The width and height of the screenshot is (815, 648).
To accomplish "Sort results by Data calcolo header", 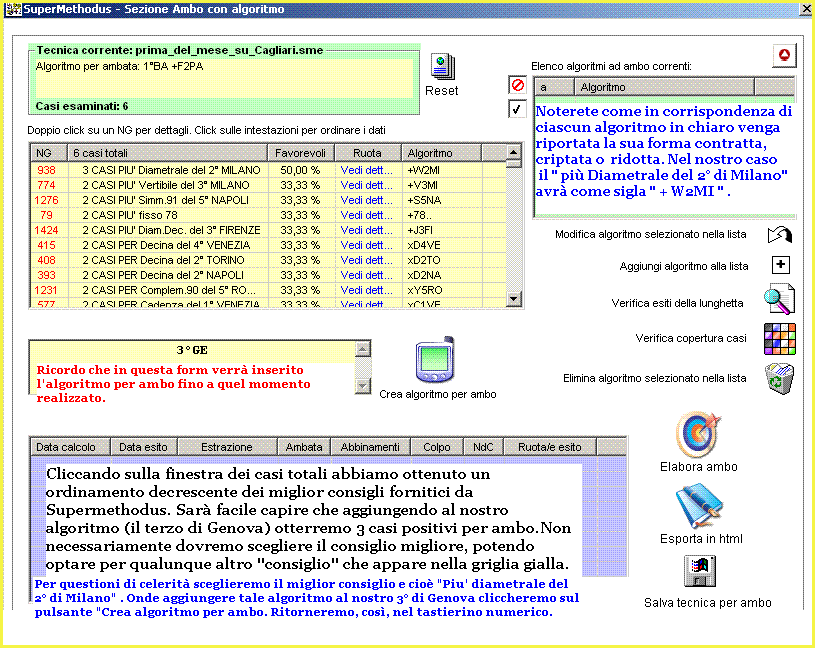I will tap(70, 447).
